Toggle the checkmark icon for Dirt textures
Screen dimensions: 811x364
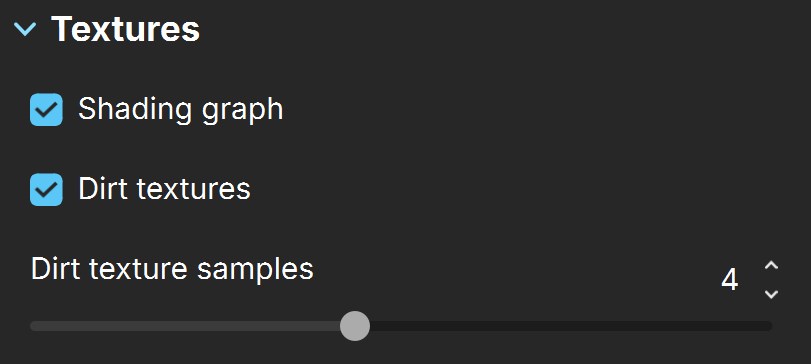click(x=46, y=189)
